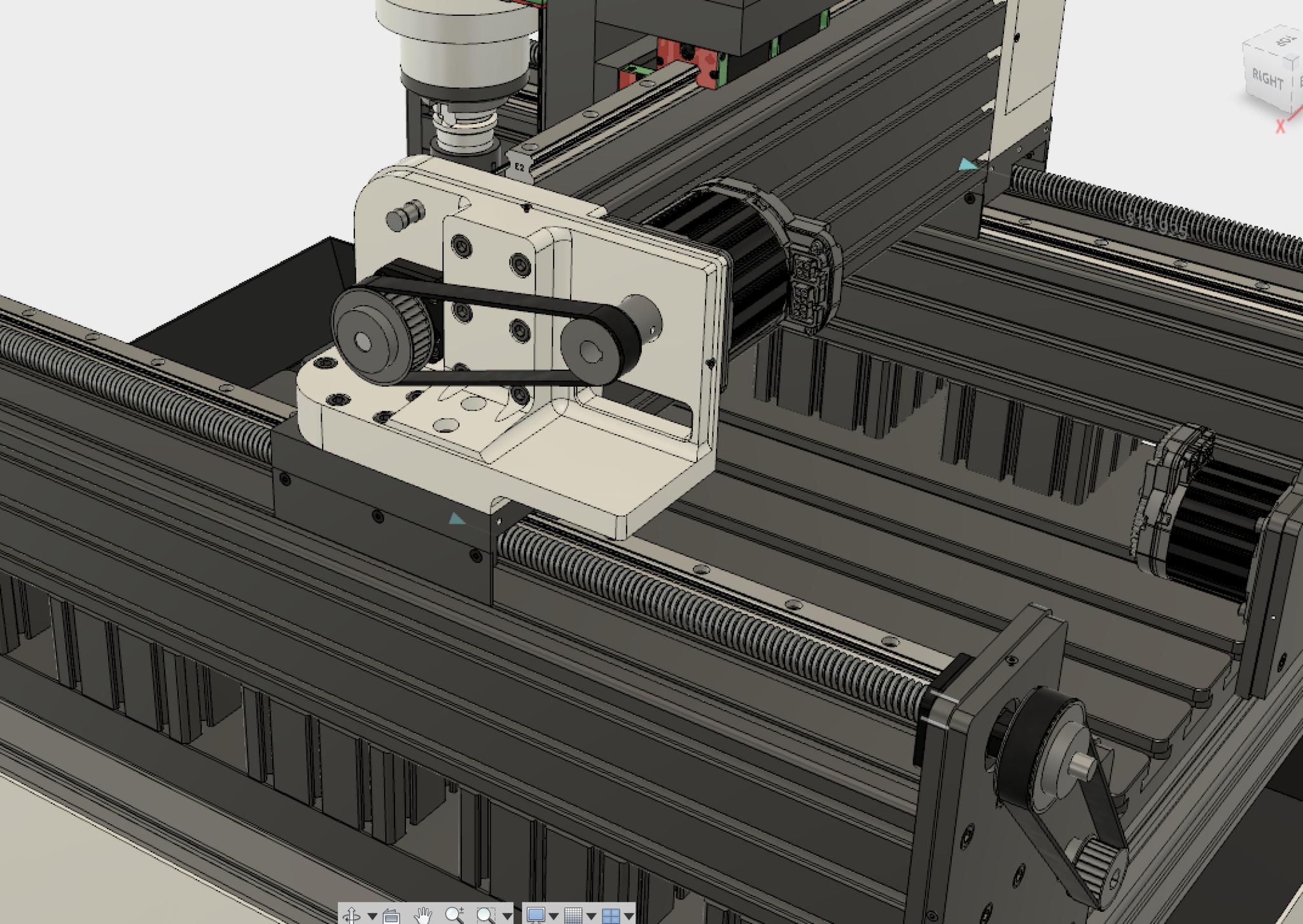The image size is (1303, 924).
Task: Click the Grid and Snaps icon
Action: 573,915
